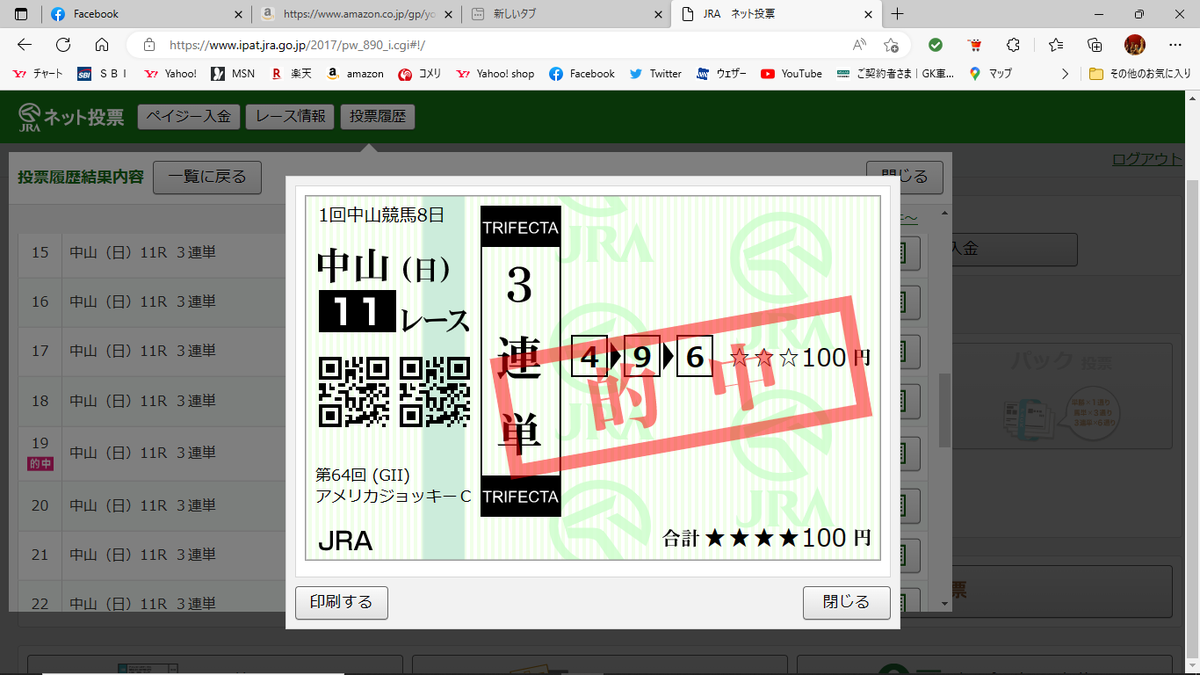Close the Facebook tab
The image size is (1200, 675).
tap(237, 14)
